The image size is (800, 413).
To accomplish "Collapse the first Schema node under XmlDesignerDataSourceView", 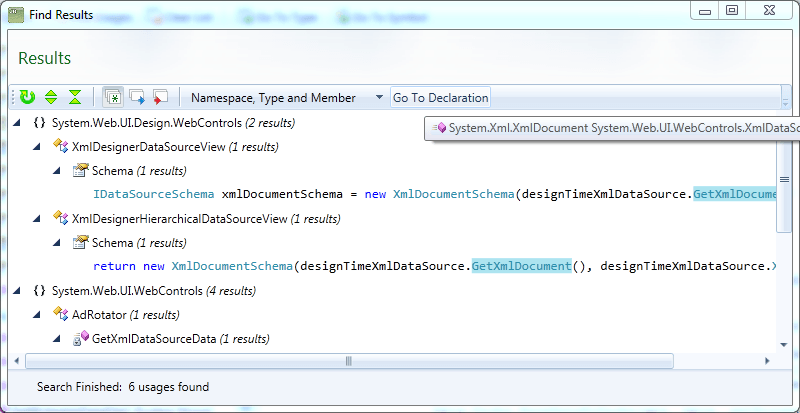I will 56,171.
